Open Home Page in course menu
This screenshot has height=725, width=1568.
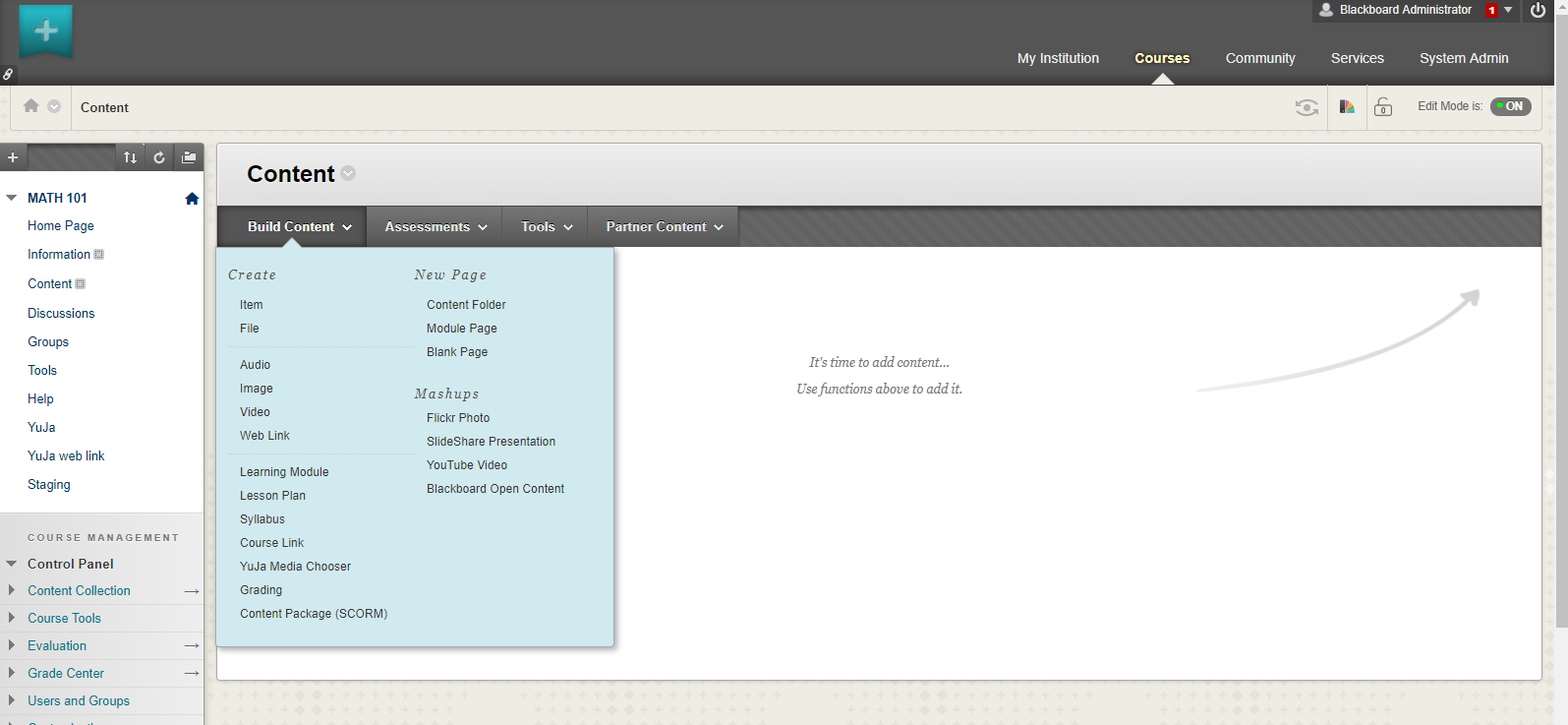pos(61,225)
